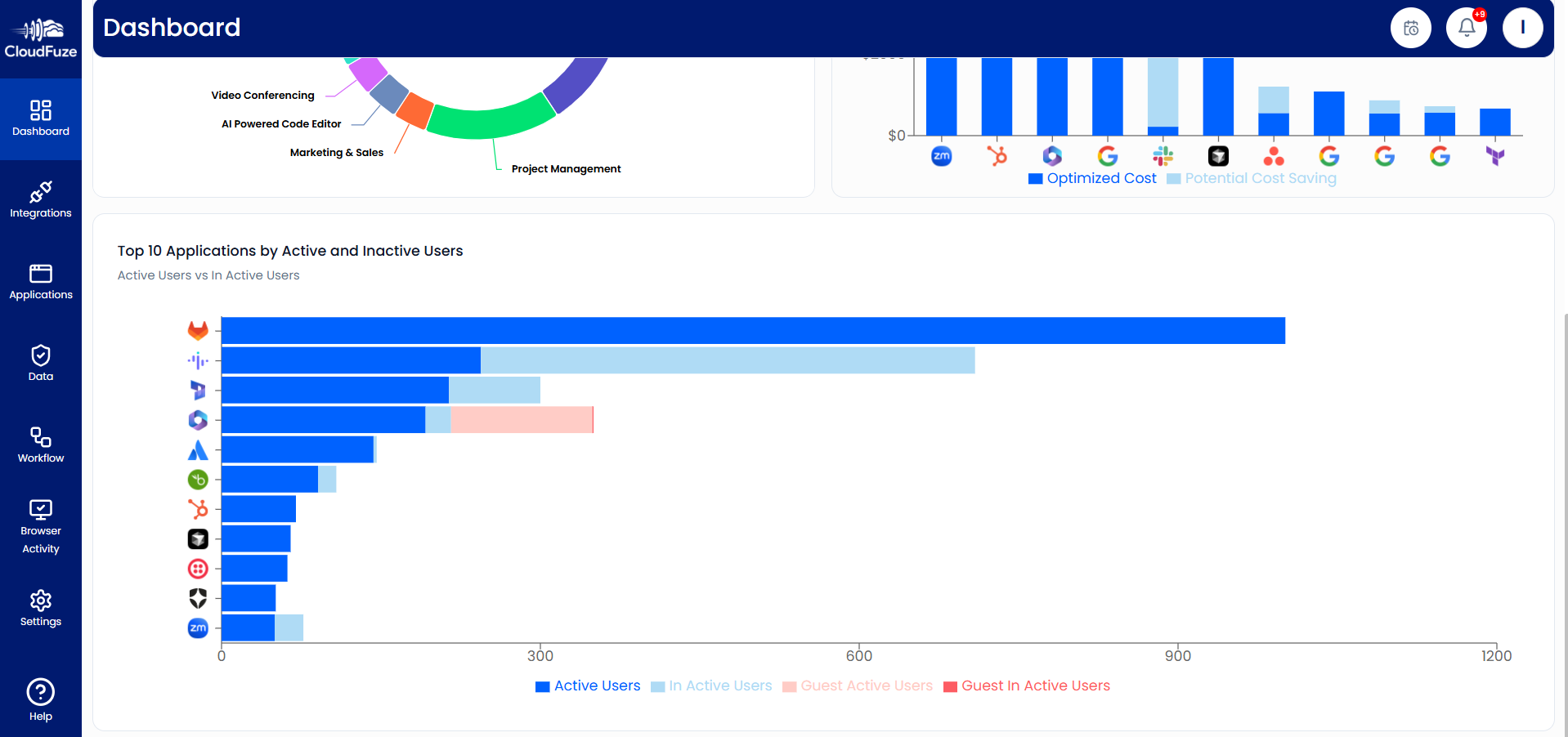1568x737 pixels.
Task: Click the Help button at the sidebar bottom
Action: pyautogui.click(x=40, y=699)
